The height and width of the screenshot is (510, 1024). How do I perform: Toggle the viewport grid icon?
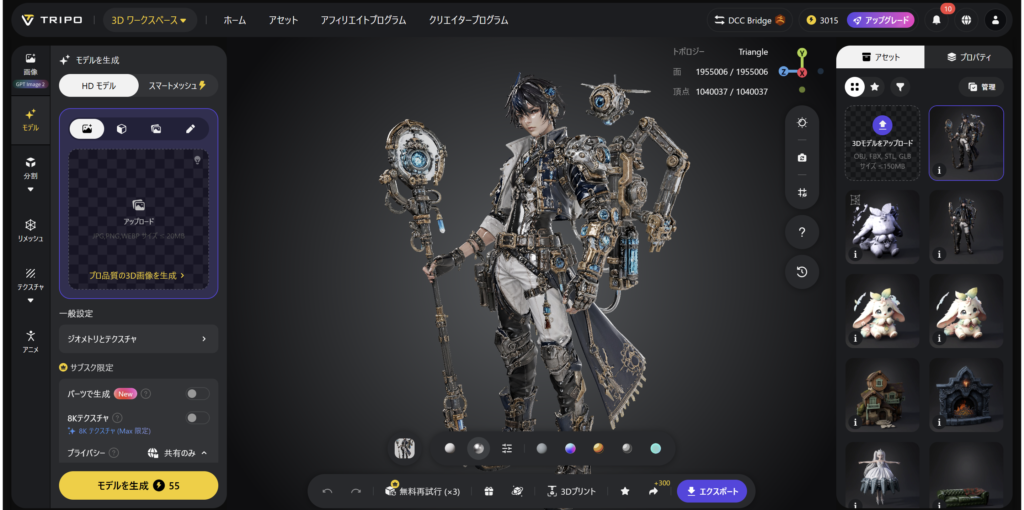pyautogui.click(x=802, y=193)
